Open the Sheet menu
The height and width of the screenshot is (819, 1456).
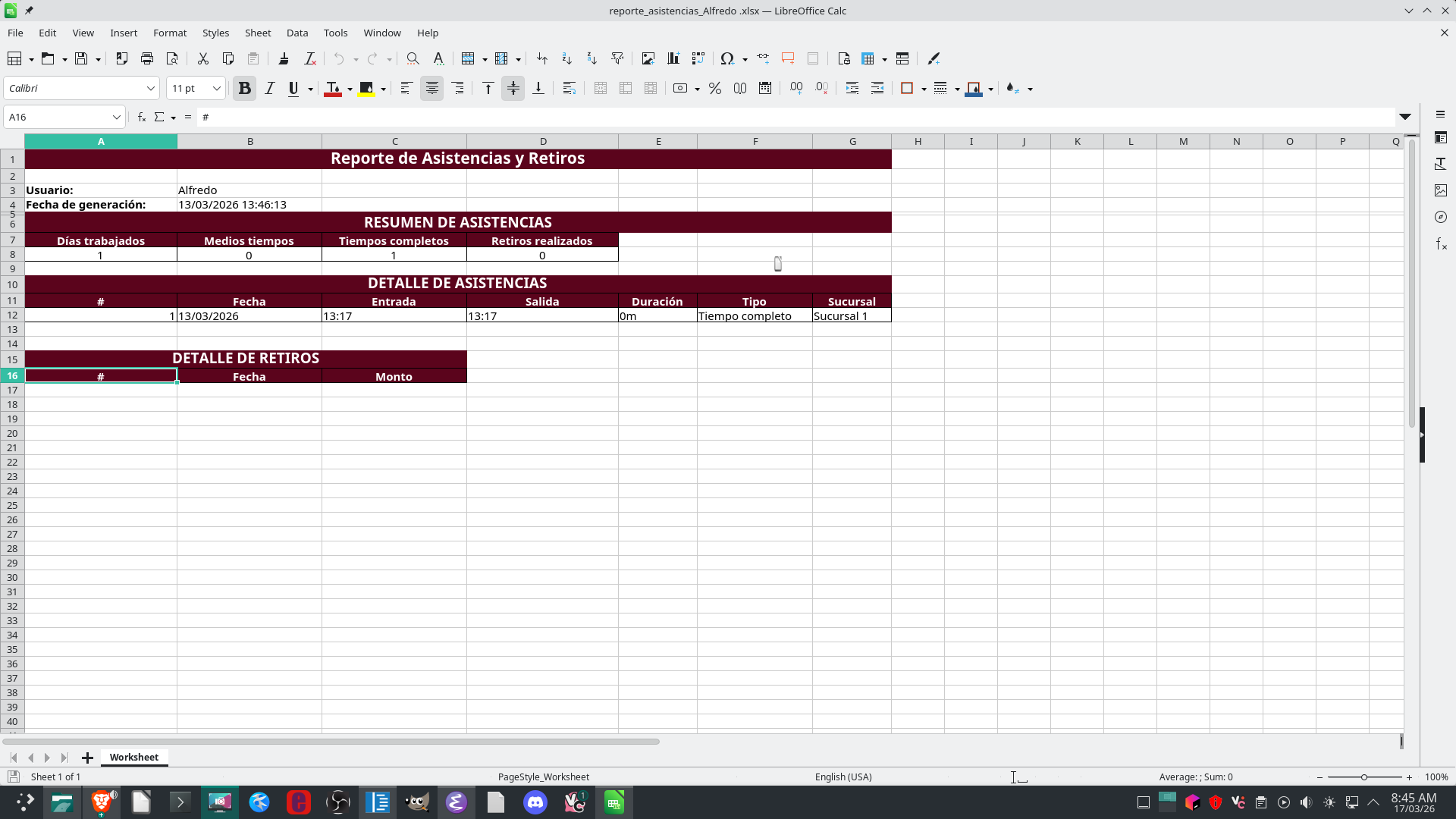point(257,33)
